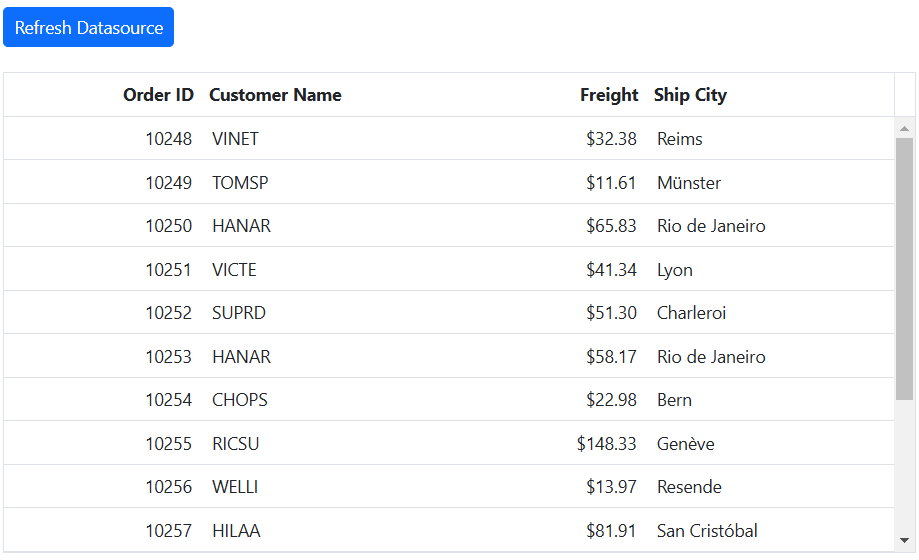Click the $65.83 freight cell
This screenshot has width=919, height=560.
[611, 226]
